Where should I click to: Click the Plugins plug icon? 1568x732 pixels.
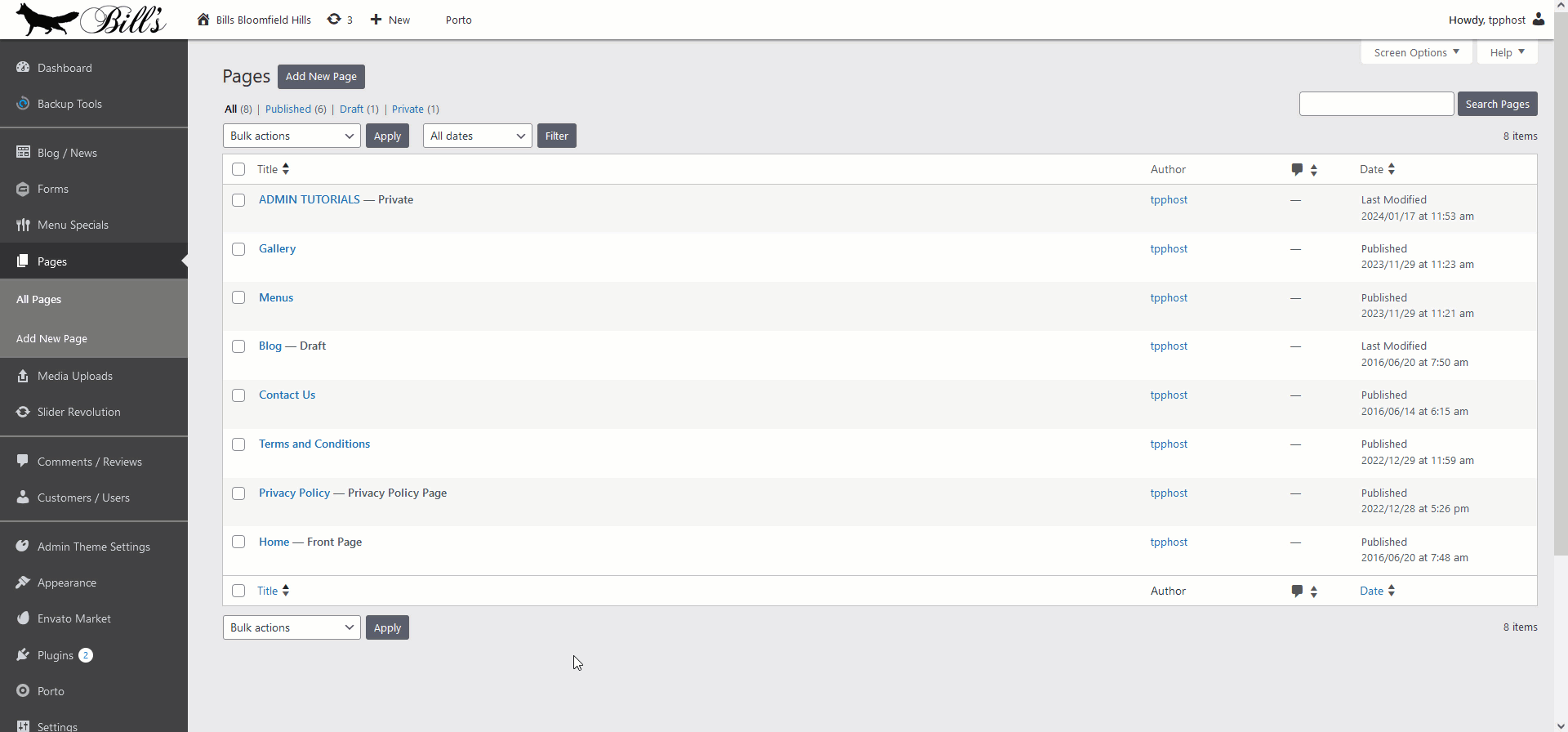23,655
